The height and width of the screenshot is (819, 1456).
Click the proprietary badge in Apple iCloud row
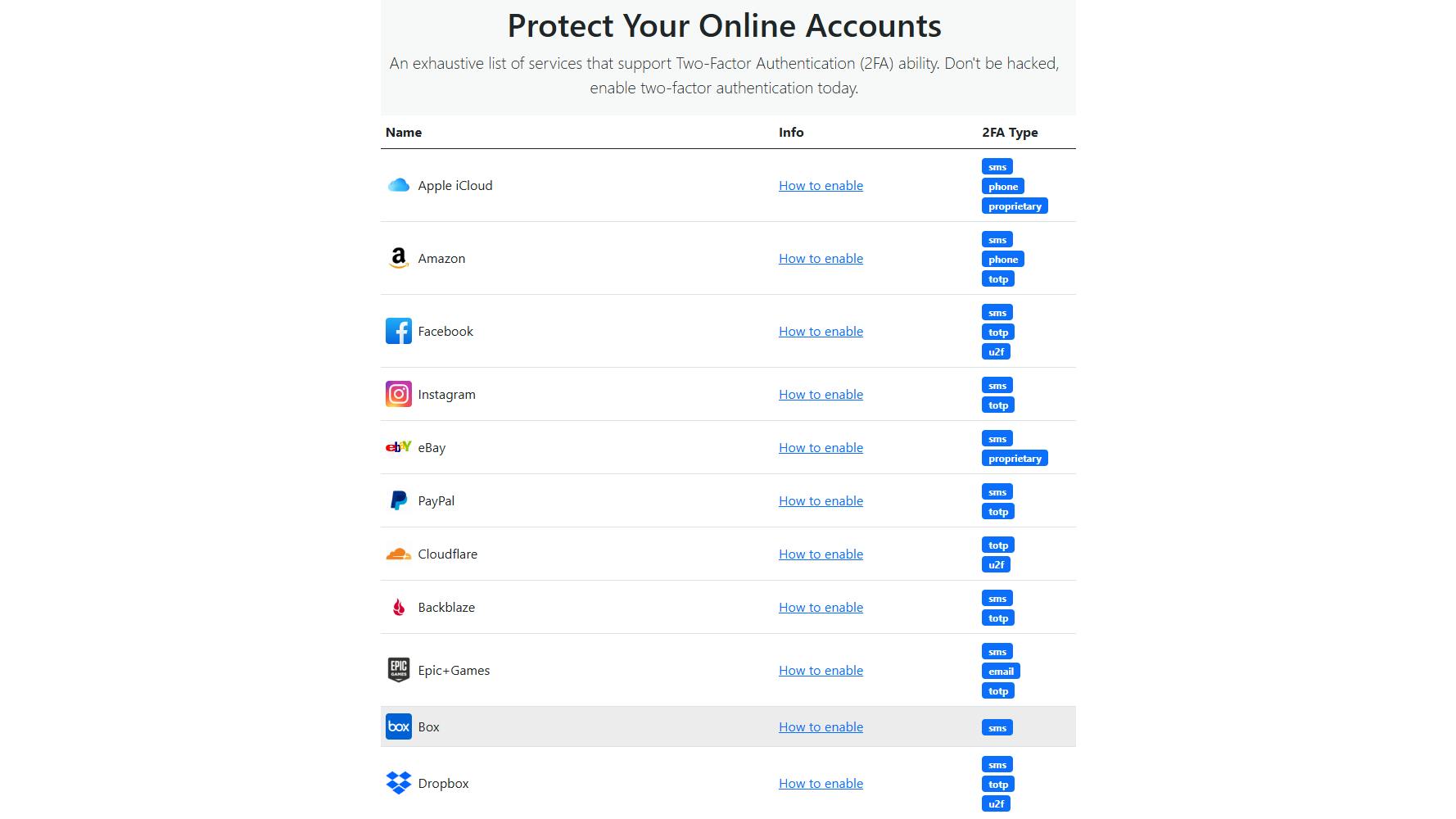(x=1015, y=206)
